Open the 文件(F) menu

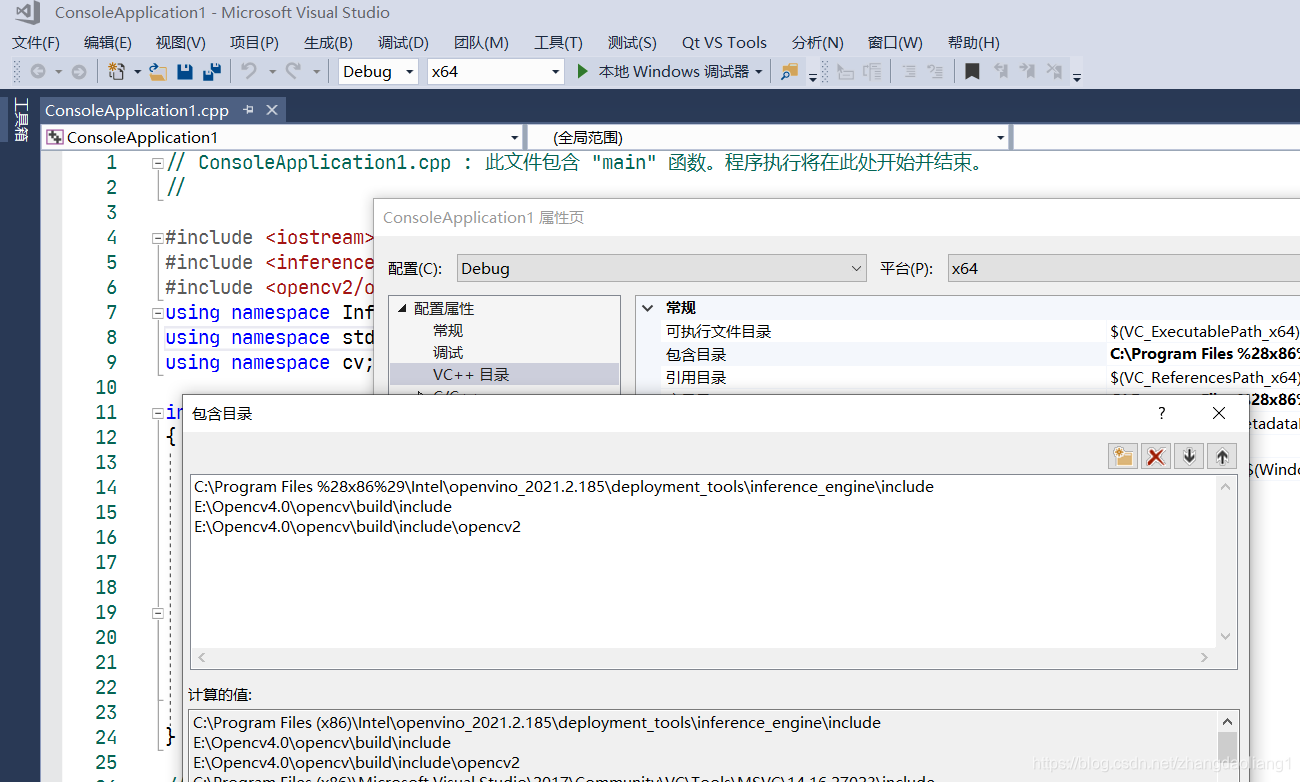click(x=36, y=42)
